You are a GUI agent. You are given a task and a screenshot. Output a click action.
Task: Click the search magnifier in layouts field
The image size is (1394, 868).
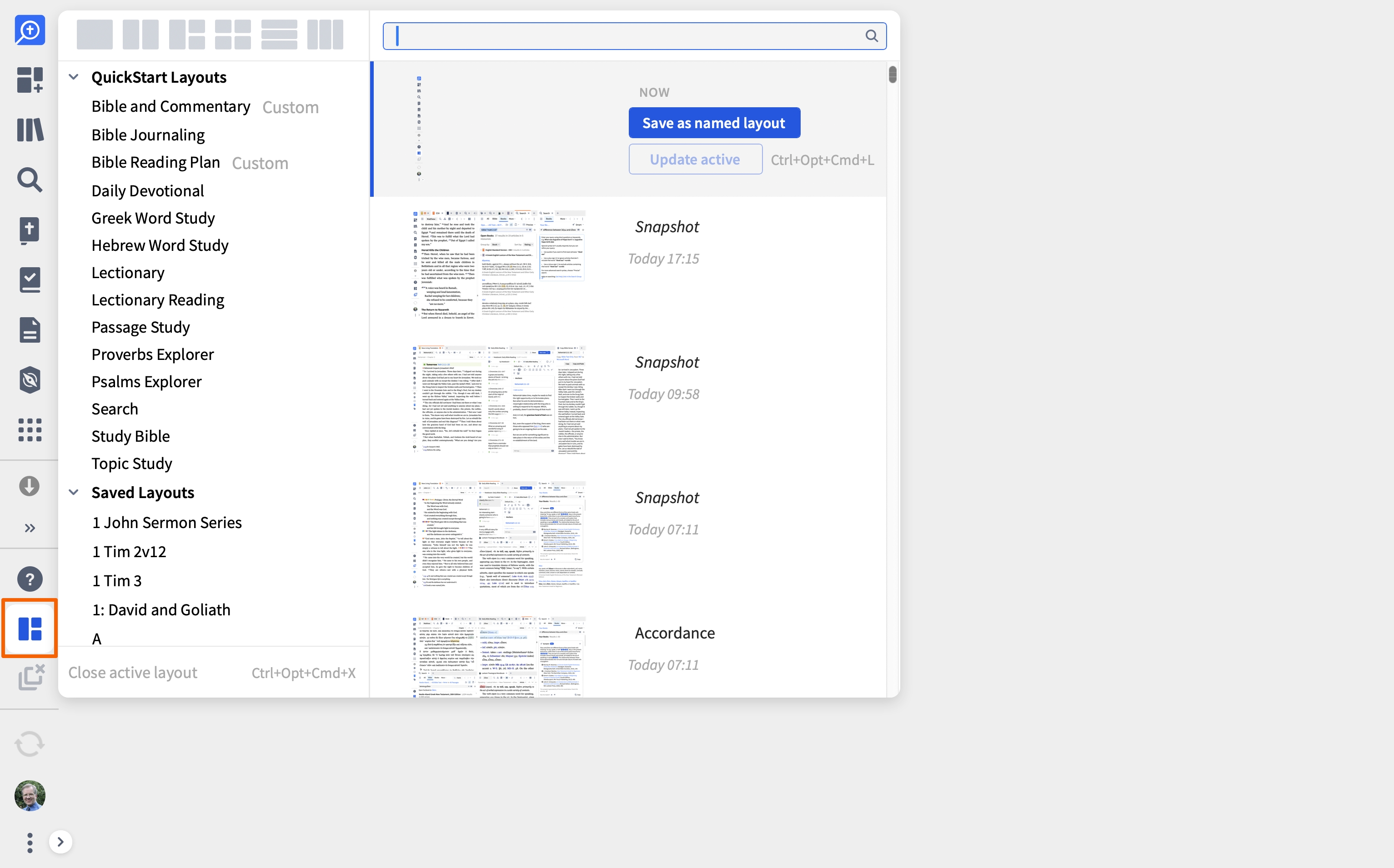871,36
